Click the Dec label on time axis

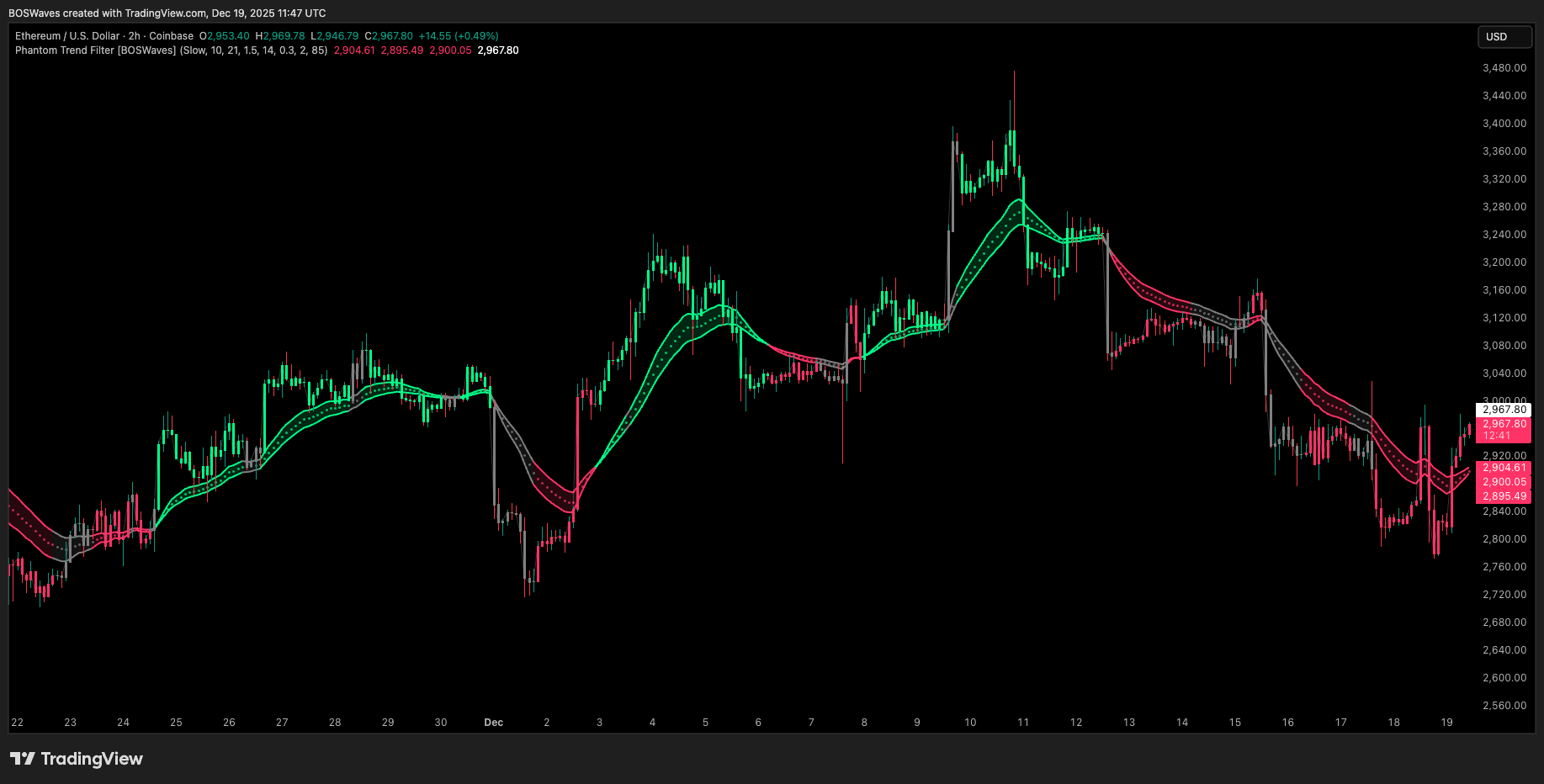(x=494, y=723)
